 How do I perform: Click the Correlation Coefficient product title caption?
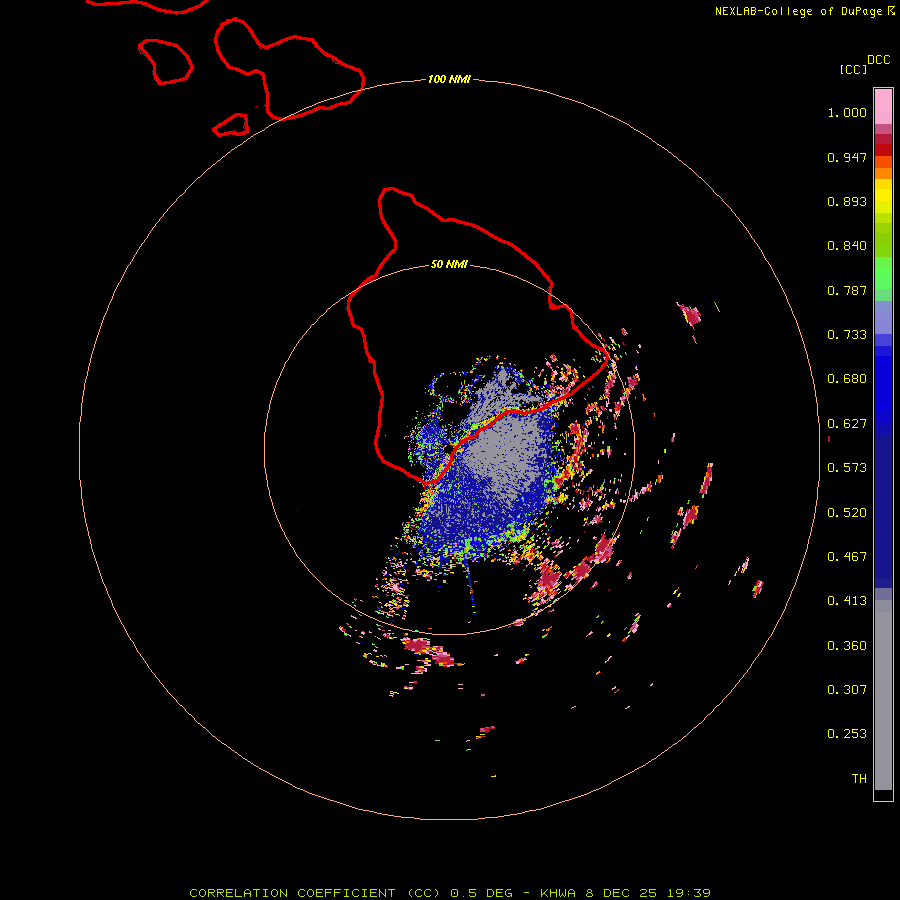pyautogui.click(x=449, y=893)
